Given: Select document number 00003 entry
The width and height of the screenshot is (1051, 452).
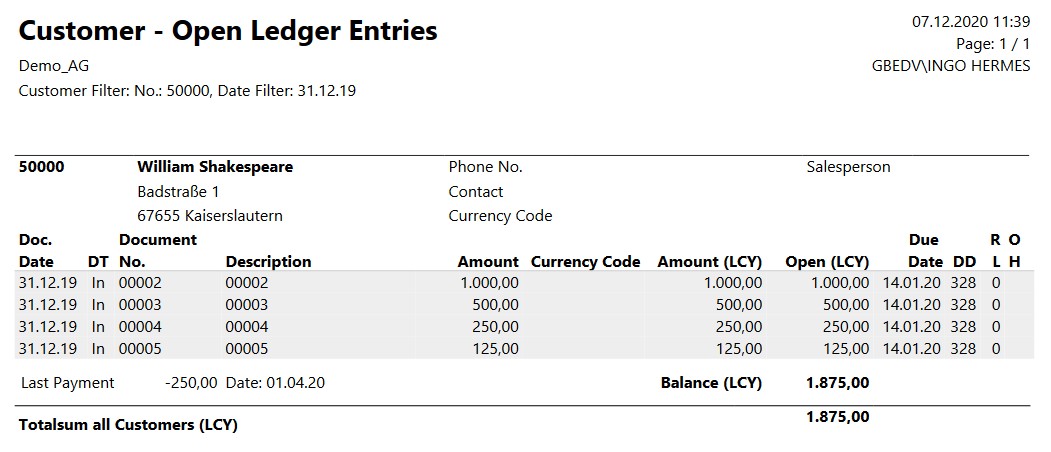Looking at the screenshot, I should (140, 305).
